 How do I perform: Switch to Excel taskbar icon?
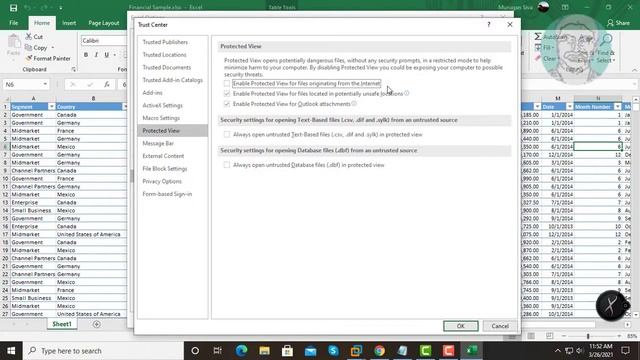tap(471, 351)
